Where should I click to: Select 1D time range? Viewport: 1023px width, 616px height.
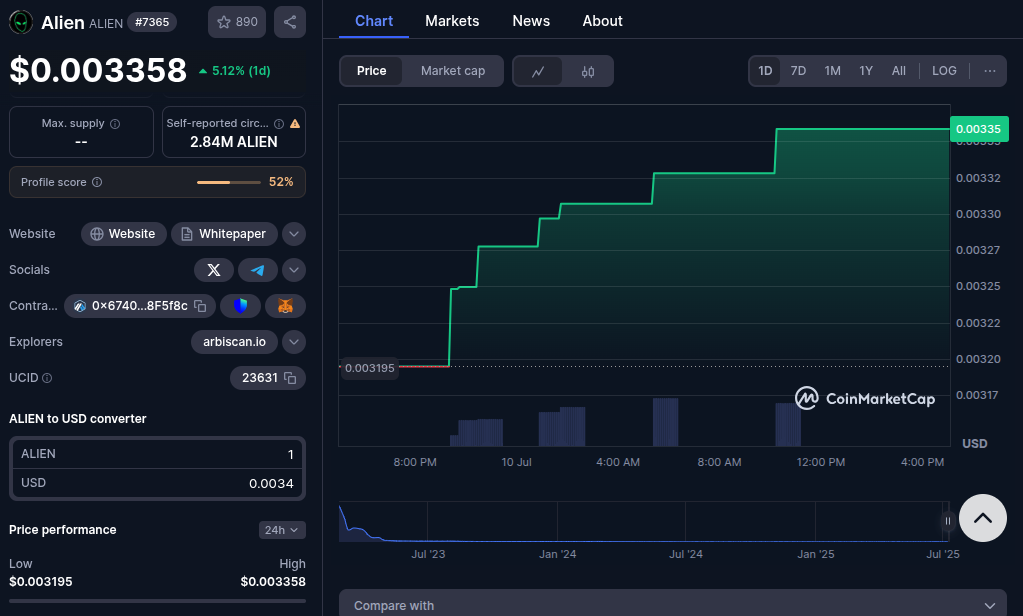point(765,71)
